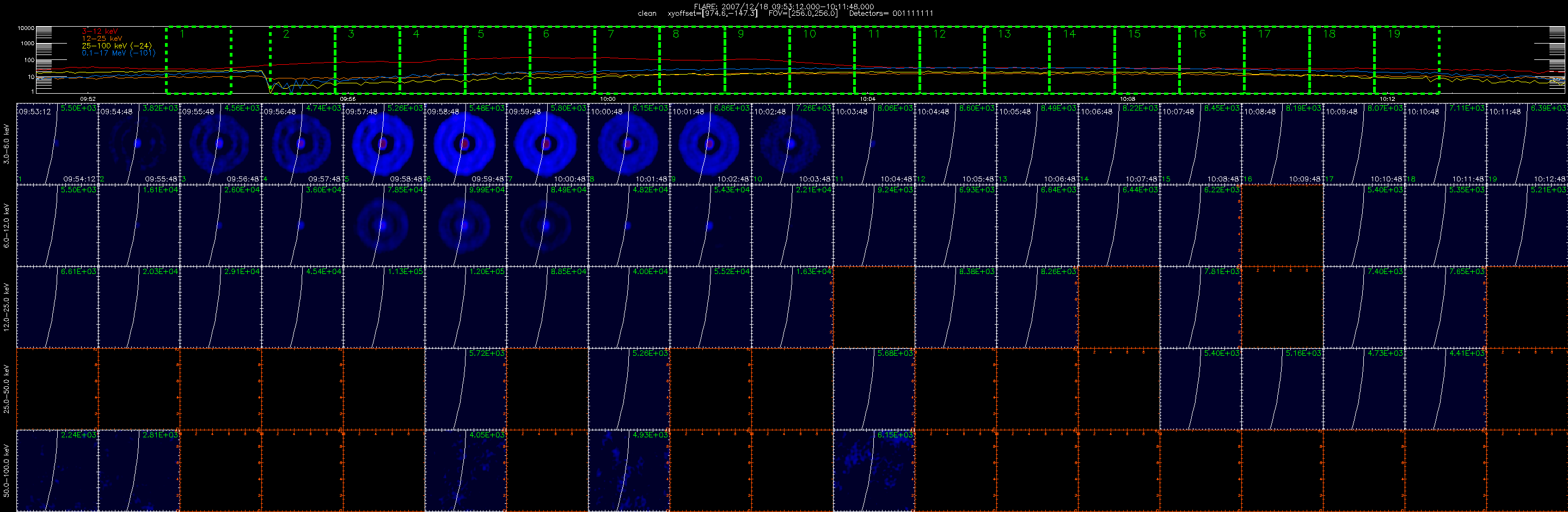
Task: Click the 25.0-50.0 keV row label
Action: click(7, 388)
